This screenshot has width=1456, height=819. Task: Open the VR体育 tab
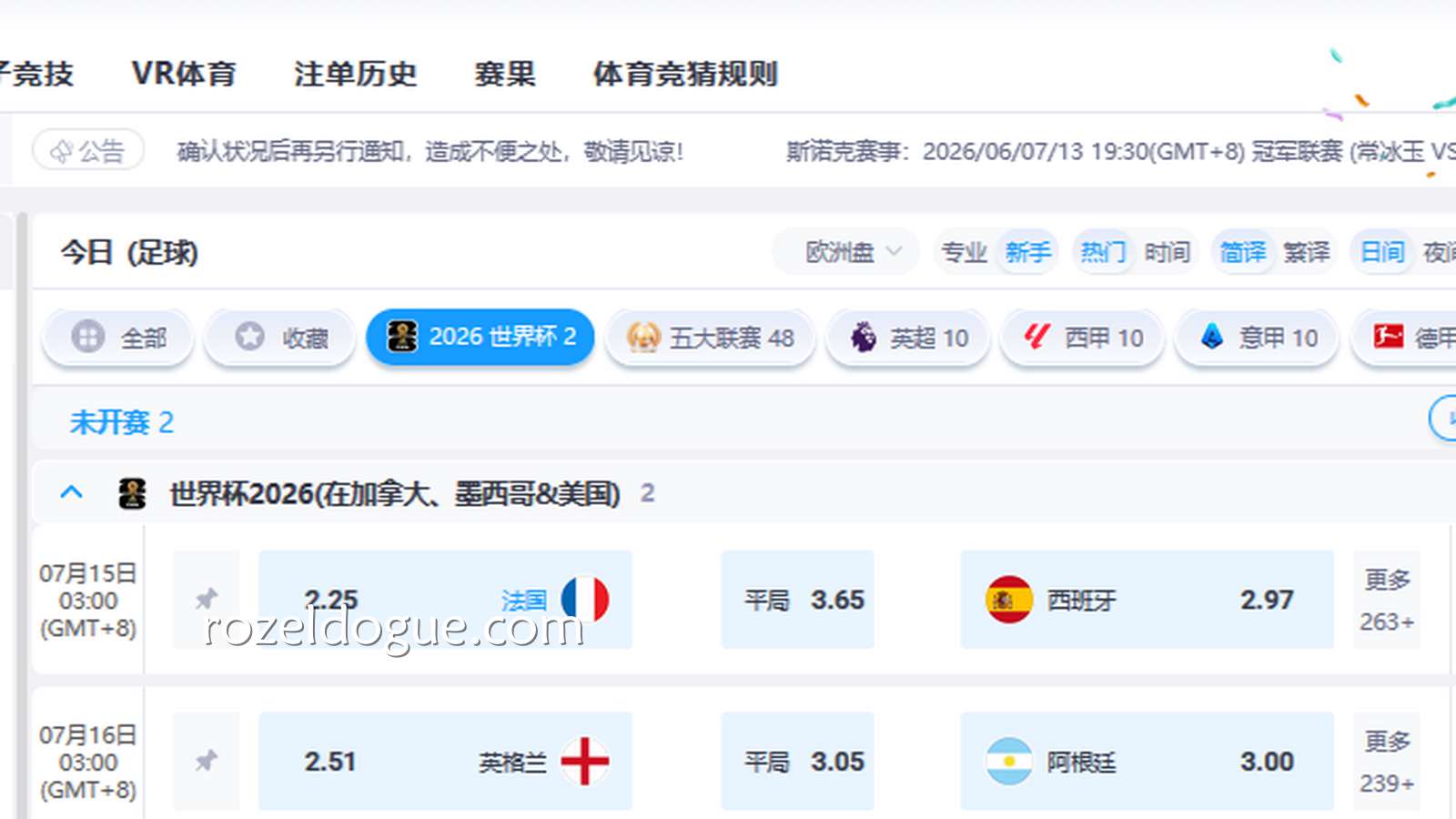184,74
